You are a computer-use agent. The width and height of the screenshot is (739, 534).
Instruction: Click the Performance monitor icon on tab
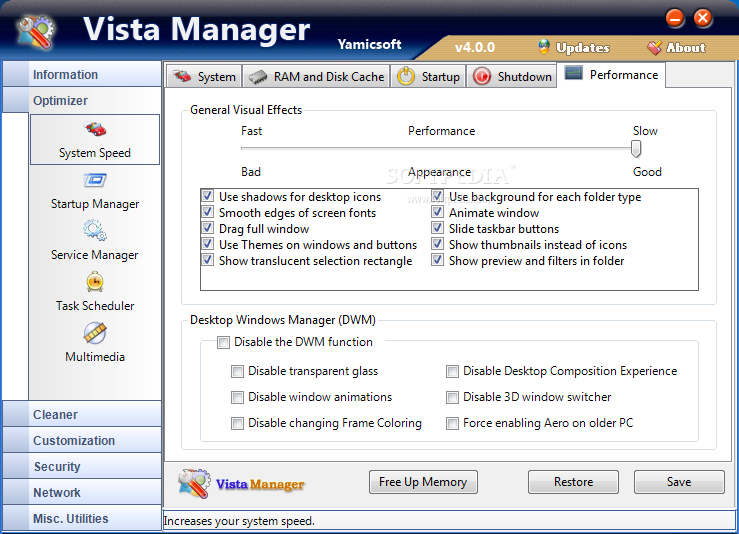(574, 73)
